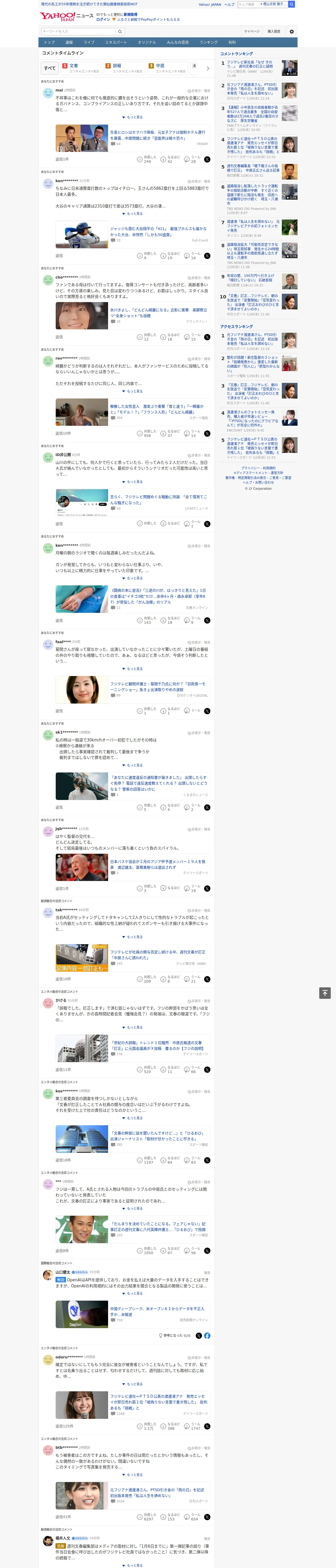The image size is (336, 1568).
Task: Open the トップ navigation tab
Action: (49, 43)
